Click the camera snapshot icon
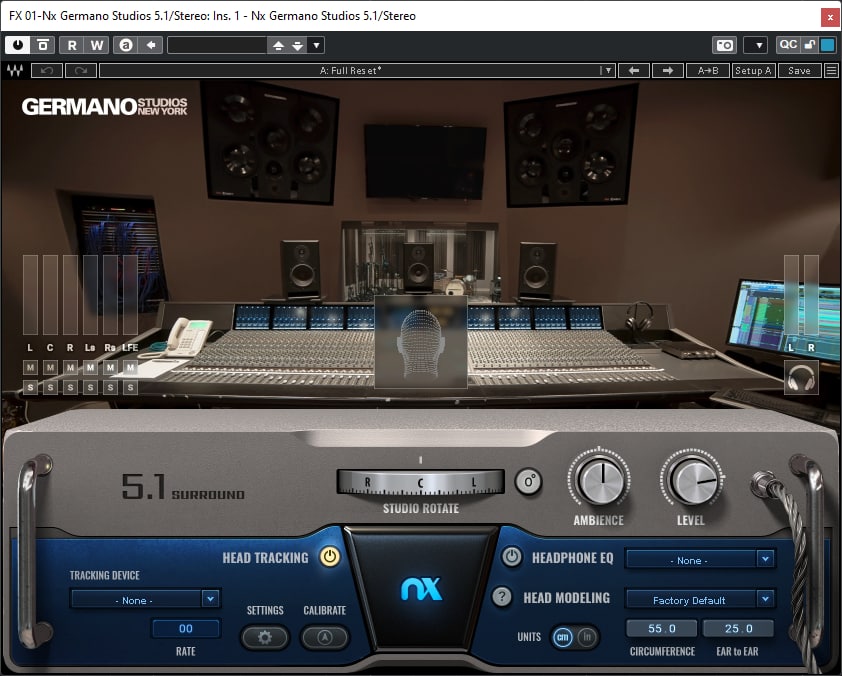 click(x=724, y=45)
